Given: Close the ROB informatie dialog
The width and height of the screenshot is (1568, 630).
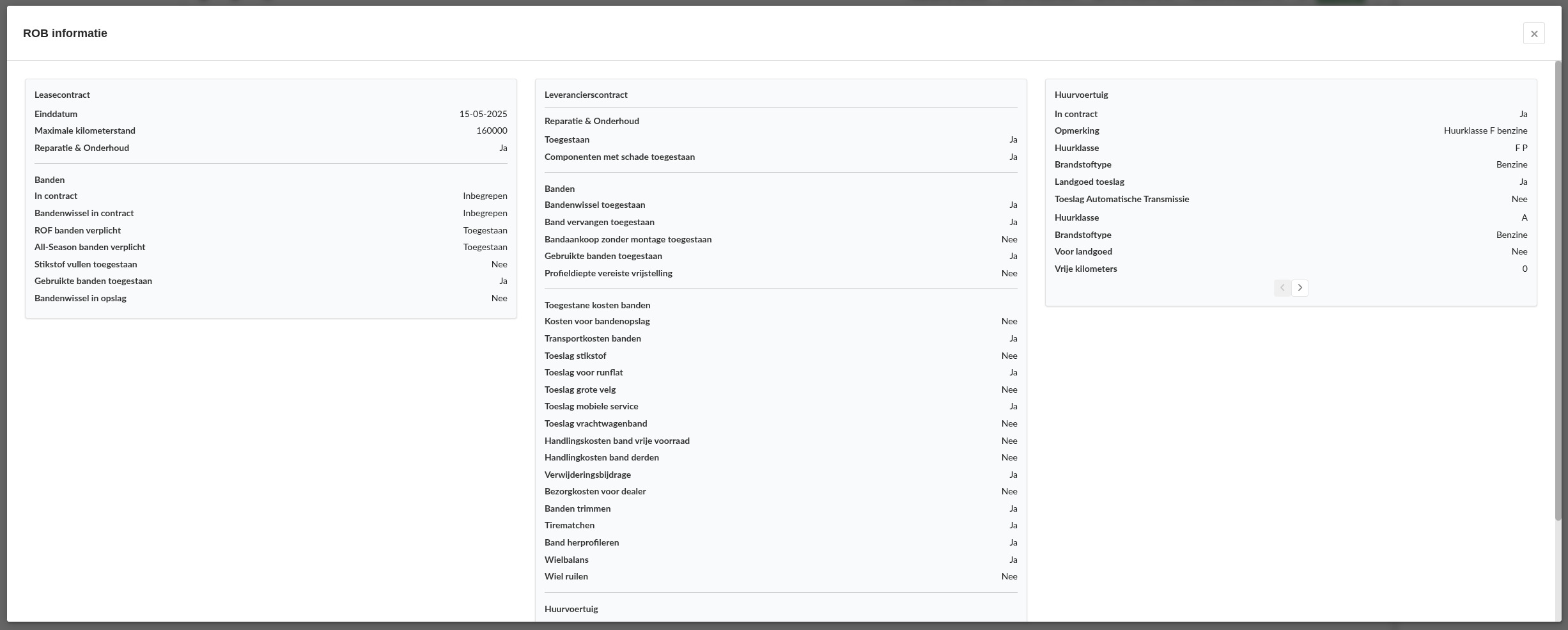Looking at the screenshot, I should [x=1533, y=34].
